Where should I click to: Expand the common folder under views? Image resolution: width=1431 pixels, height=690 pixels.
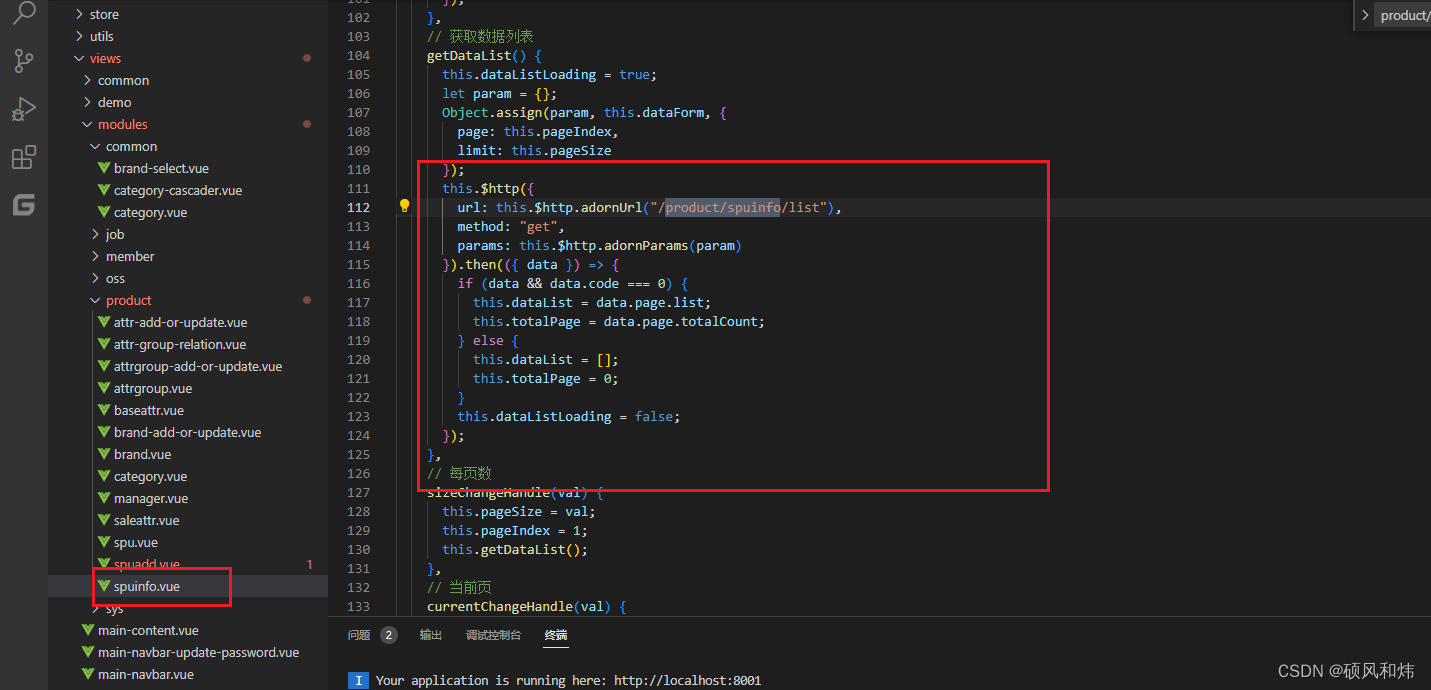pos(88,80)
